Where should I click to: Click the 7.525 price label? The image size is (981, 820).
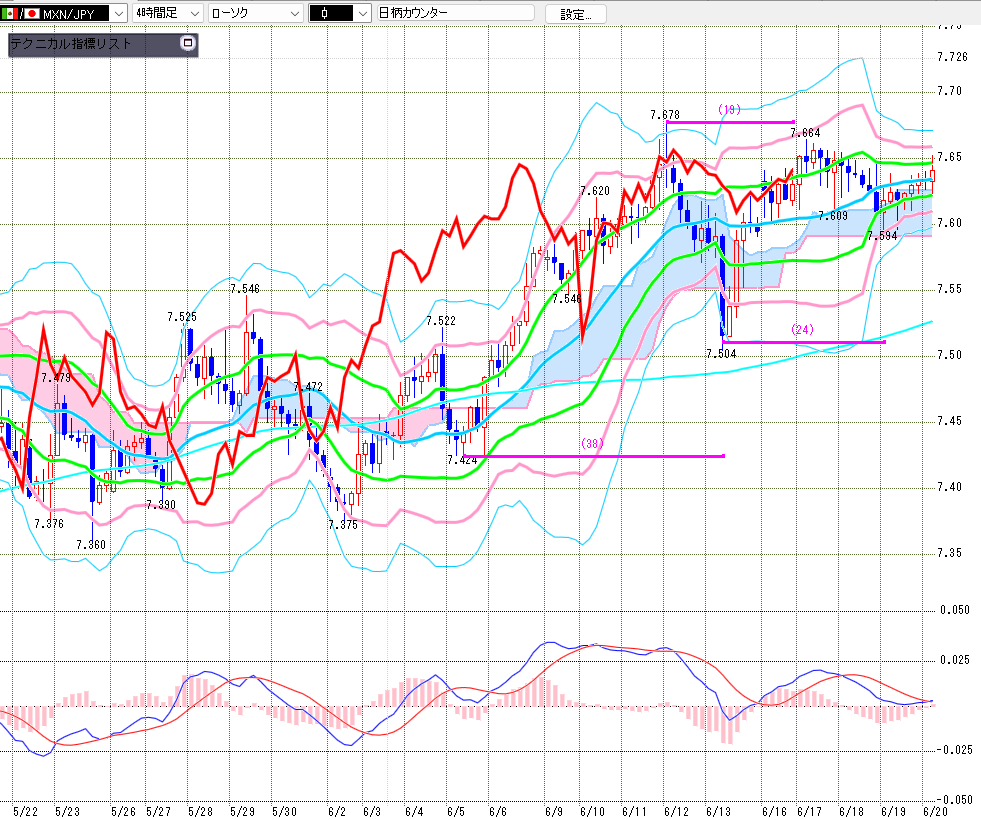[182, 317]
